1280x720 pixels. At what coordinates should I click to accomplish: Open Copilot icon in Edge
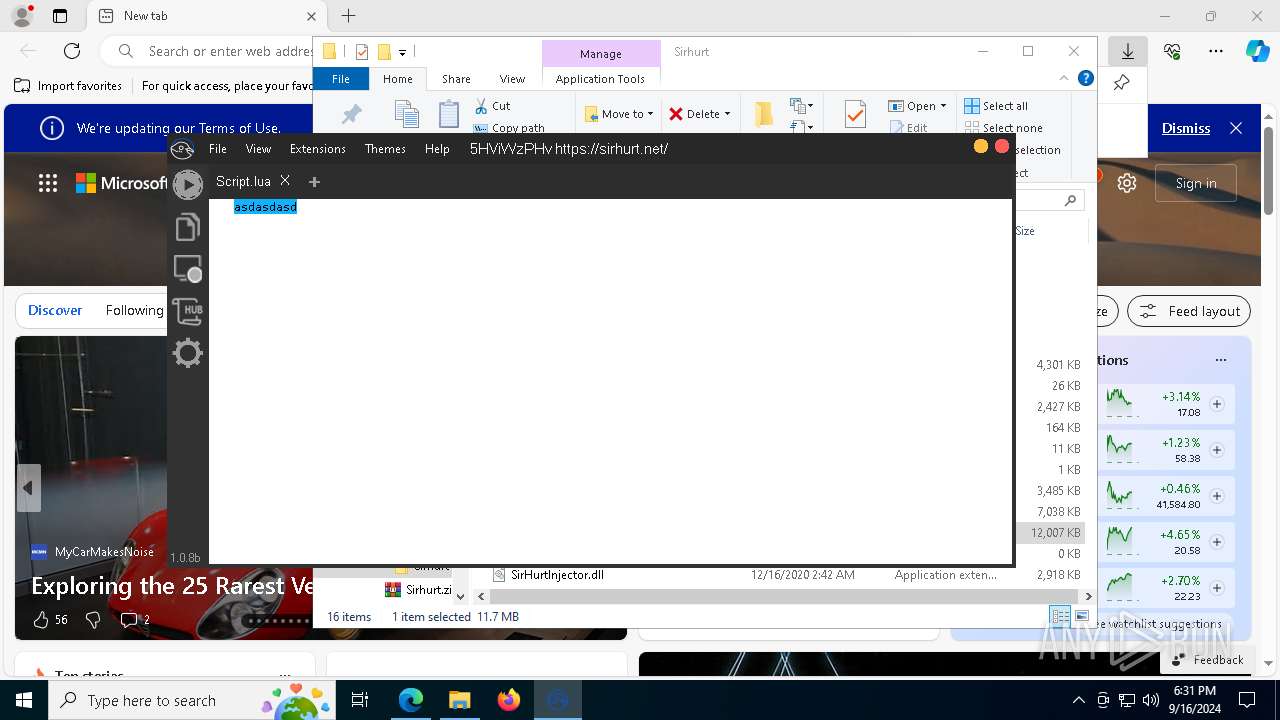point(1257,51)
